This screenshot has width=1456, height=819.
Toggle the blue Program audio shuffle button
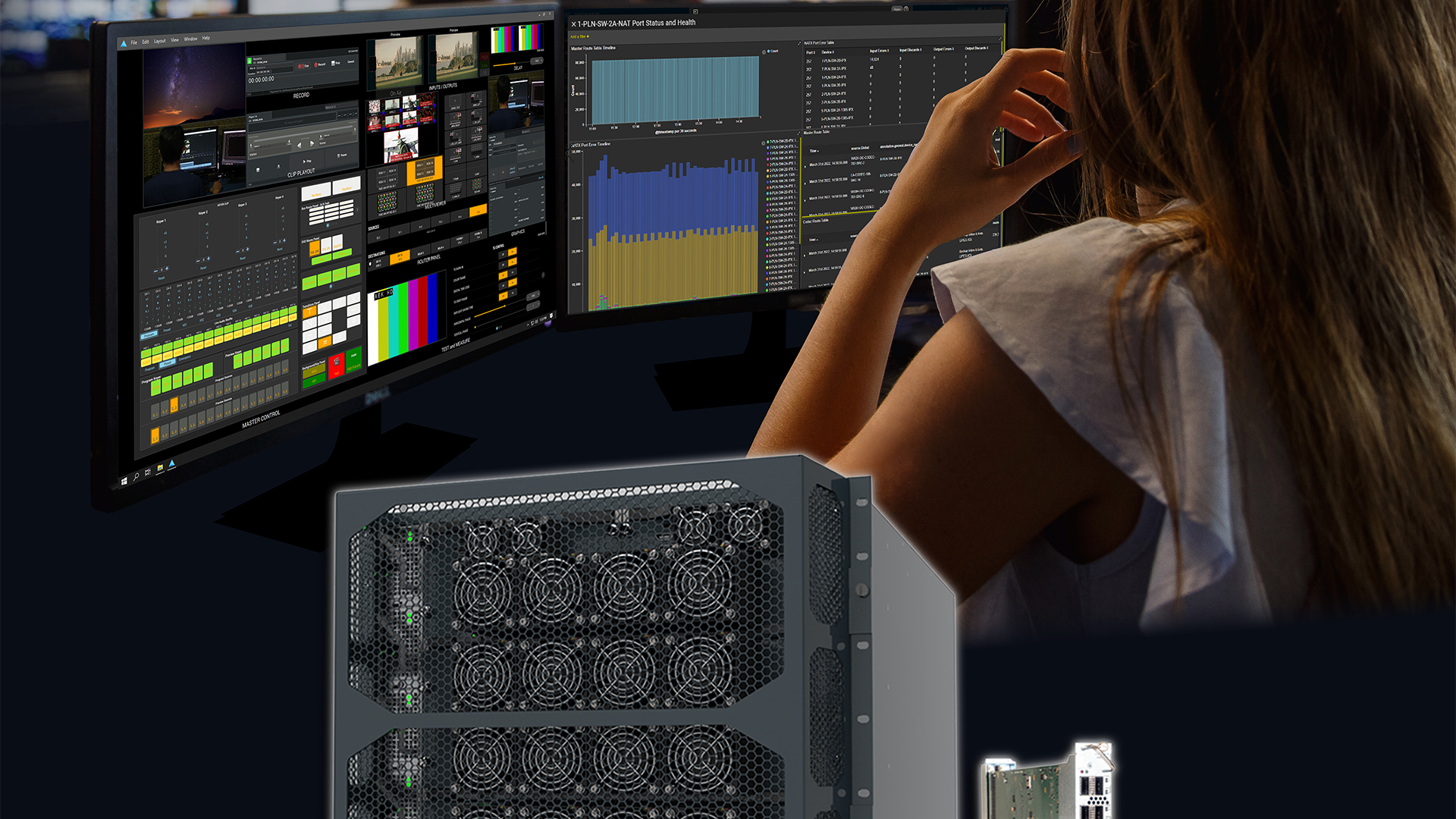coord(150,334)
